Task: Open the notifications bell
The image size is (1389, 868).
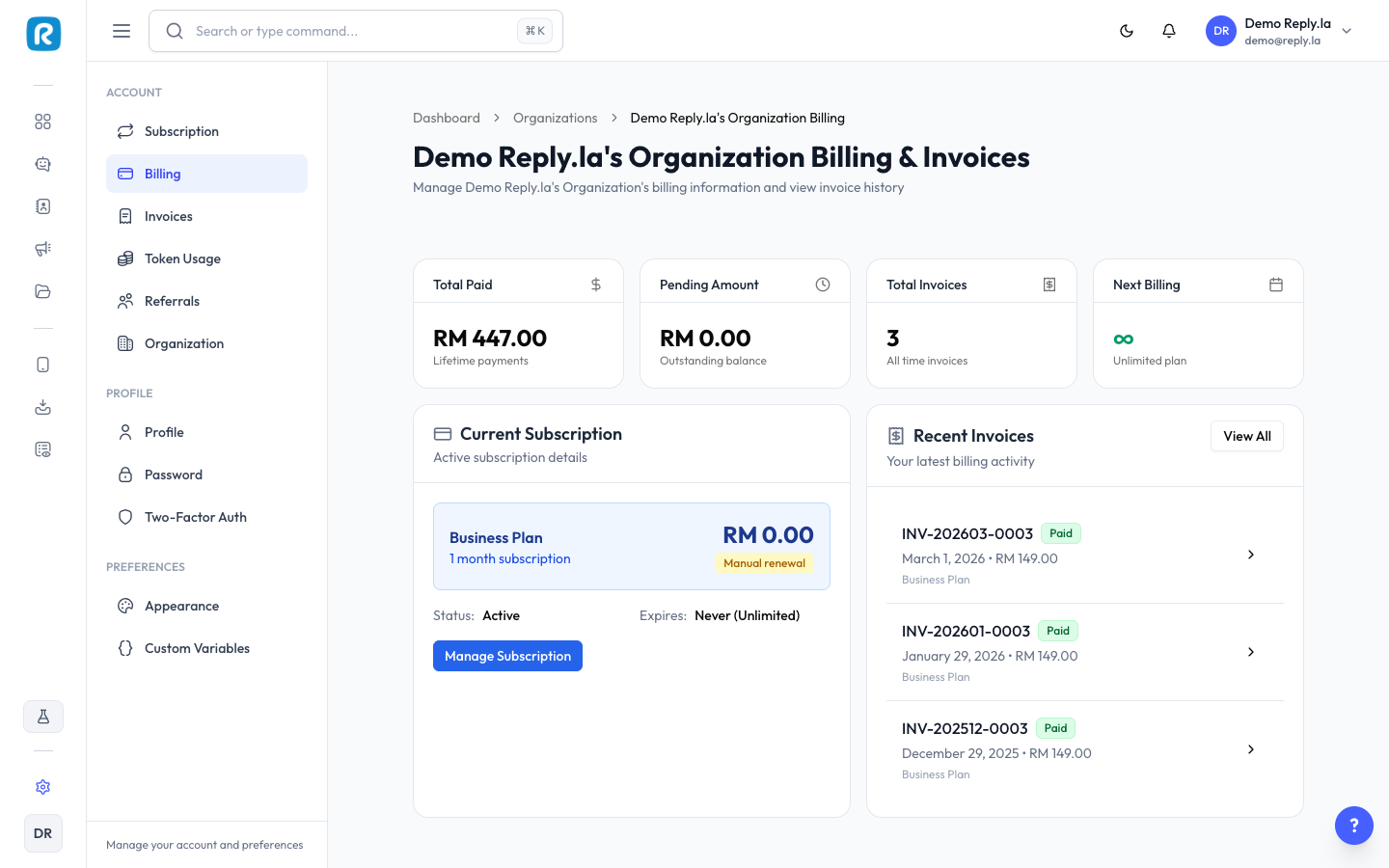Action: point(1169,31)
